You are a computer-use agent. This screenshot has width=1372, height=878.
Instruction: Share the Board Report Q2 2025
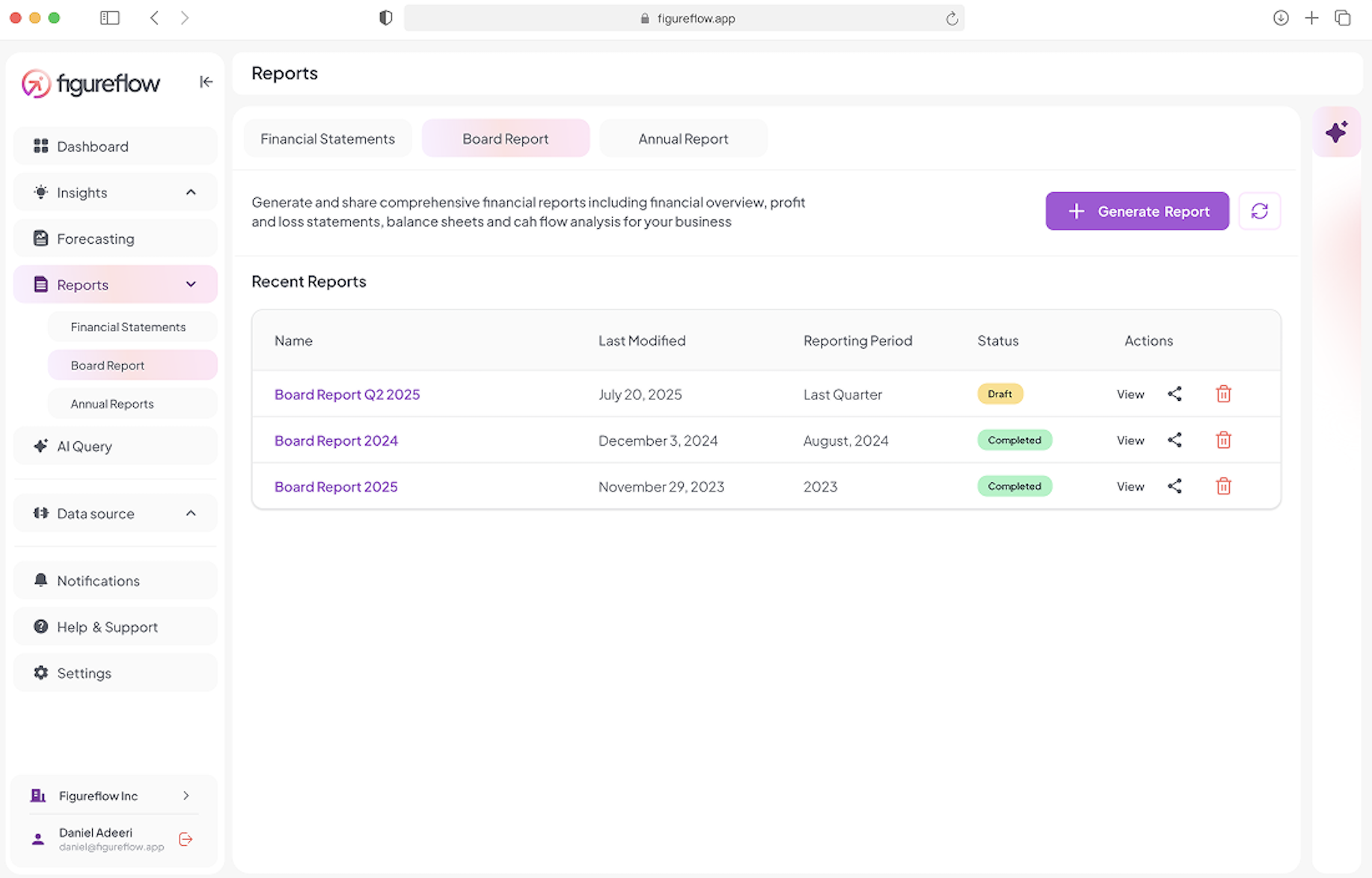(x=1175, y=394)
